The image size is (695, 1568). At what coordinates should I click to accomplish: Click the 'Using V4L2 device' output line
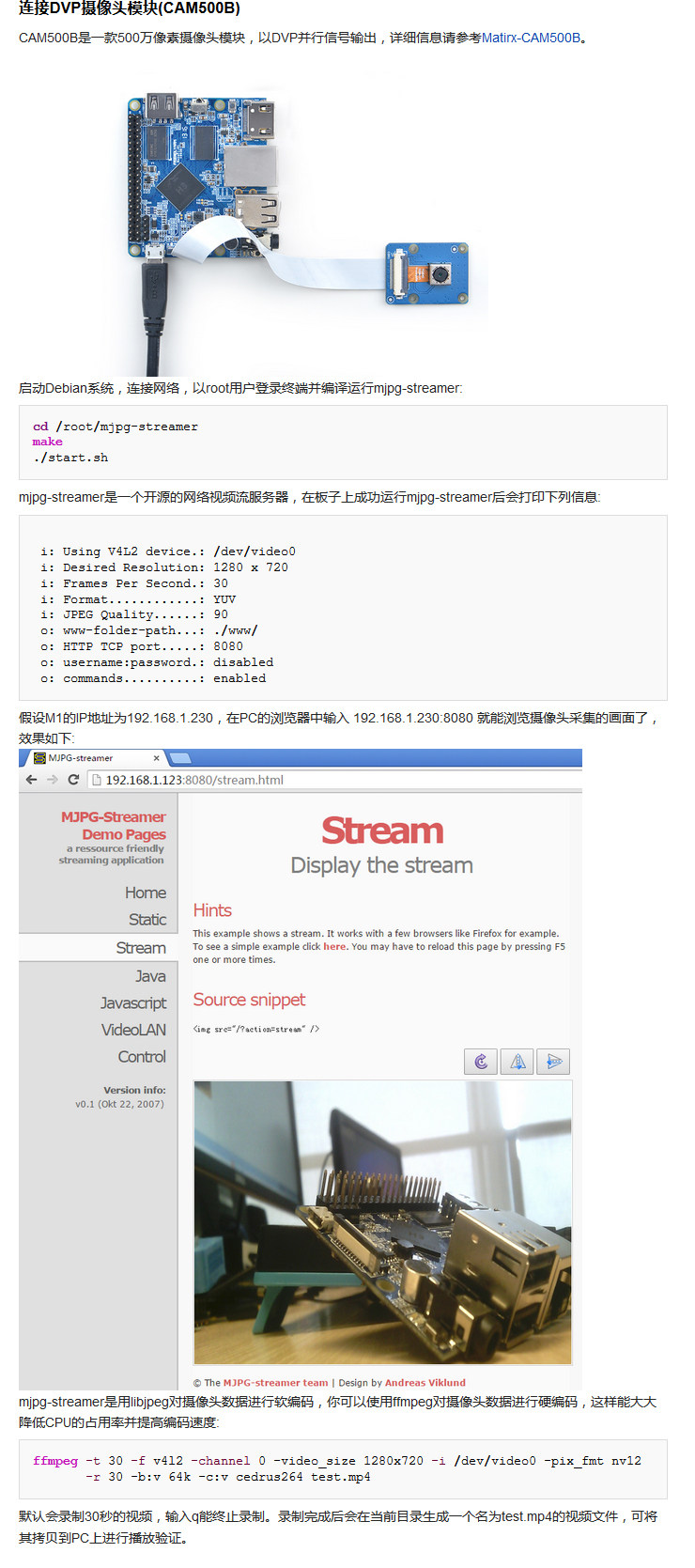pos(168,551)
